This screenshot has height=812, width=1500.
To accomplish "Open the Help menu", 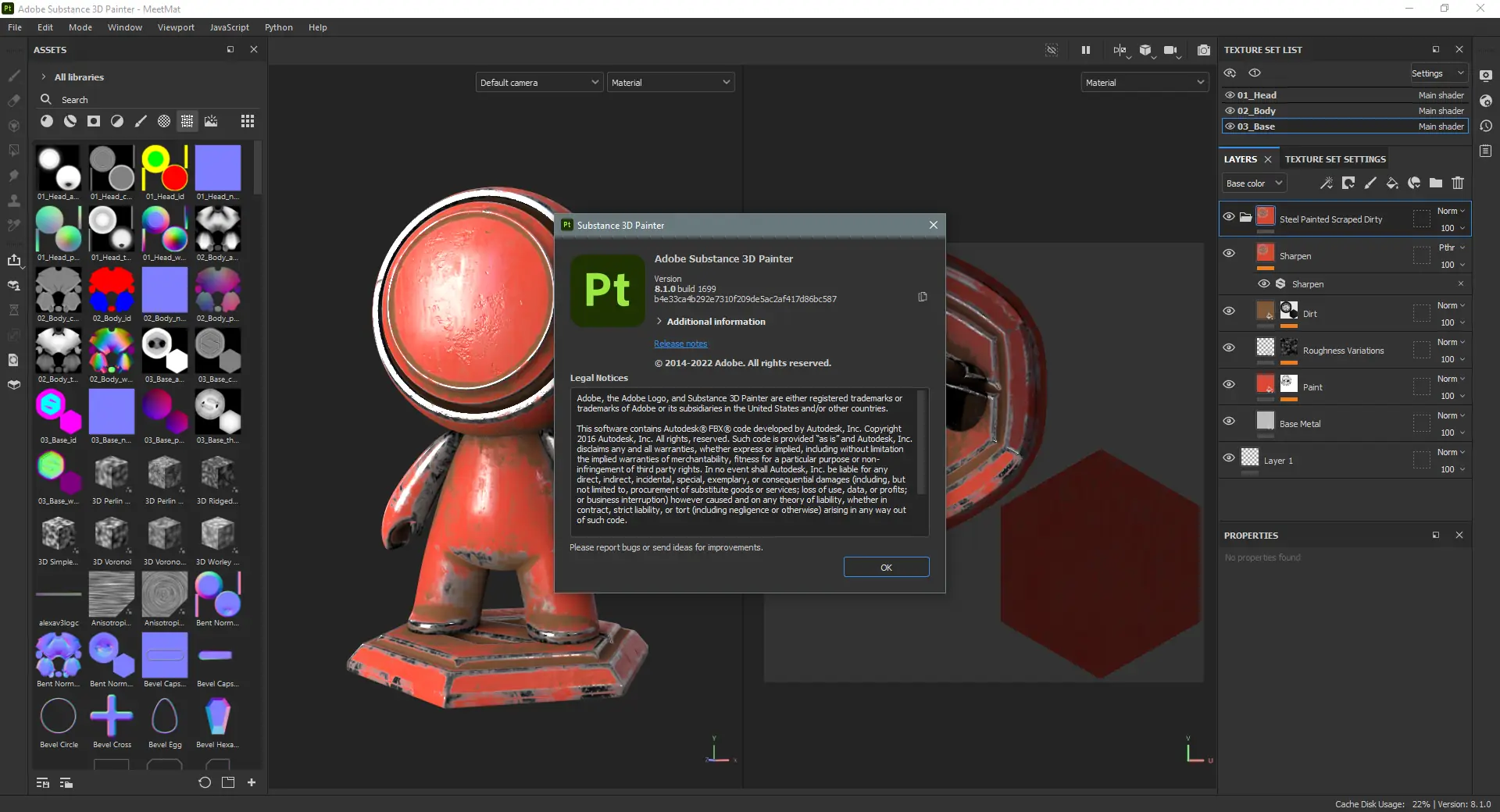I will 318,27.
